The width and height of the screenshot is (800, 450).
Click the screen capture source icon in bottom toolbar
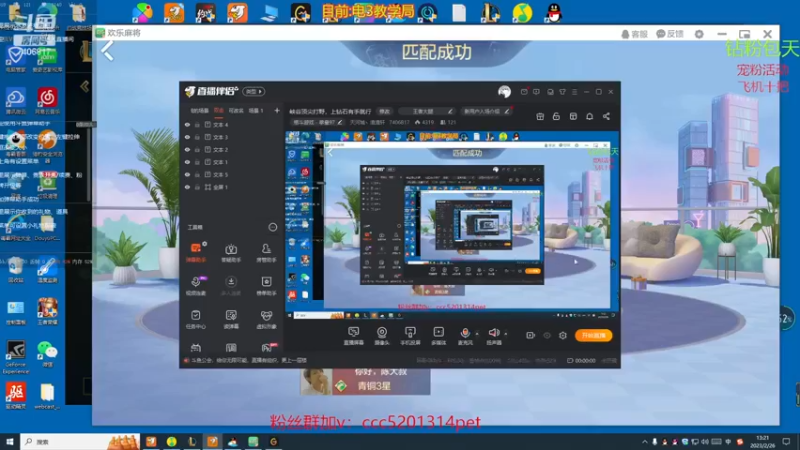point(354,336)
